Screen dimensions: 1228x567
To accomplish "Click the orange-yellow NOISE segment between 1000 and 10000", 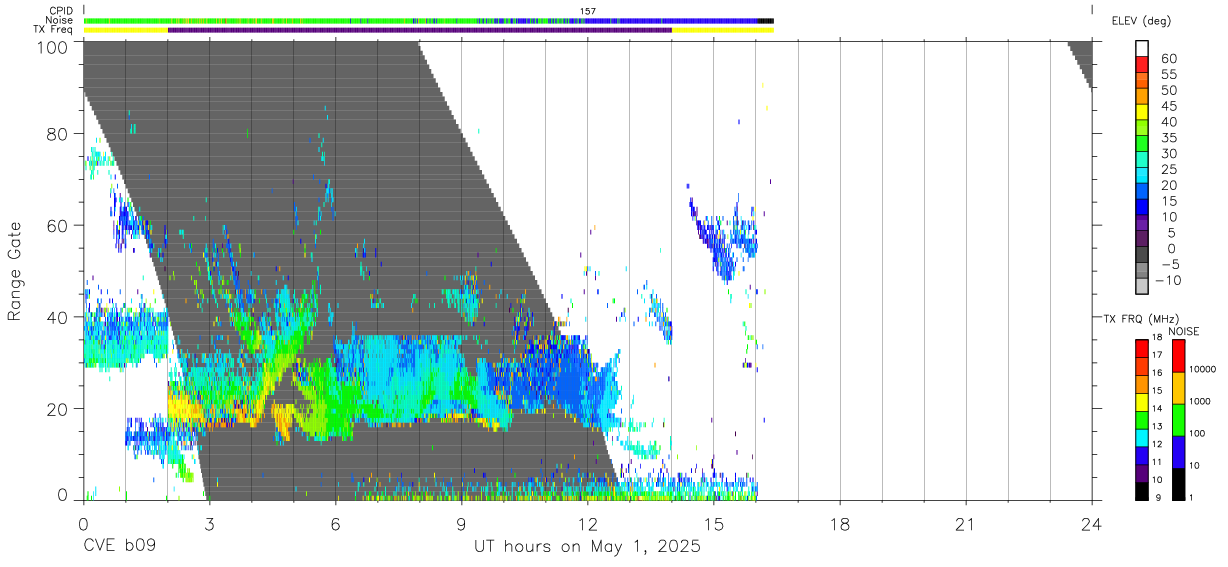I will point(1179,388).
